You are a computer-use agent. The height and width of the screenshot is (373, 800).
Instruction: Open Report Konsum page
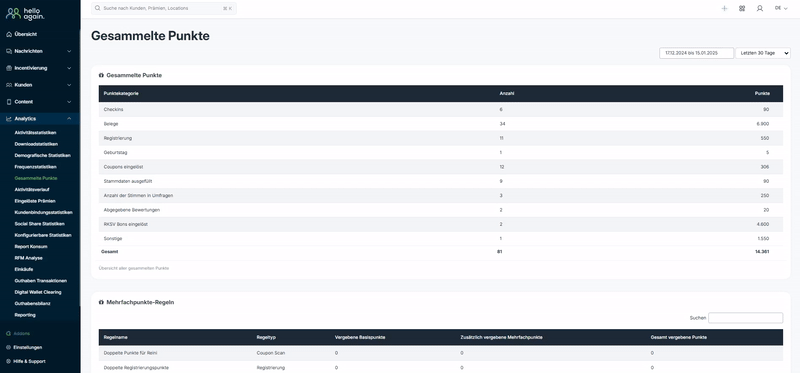click(31, 246)
